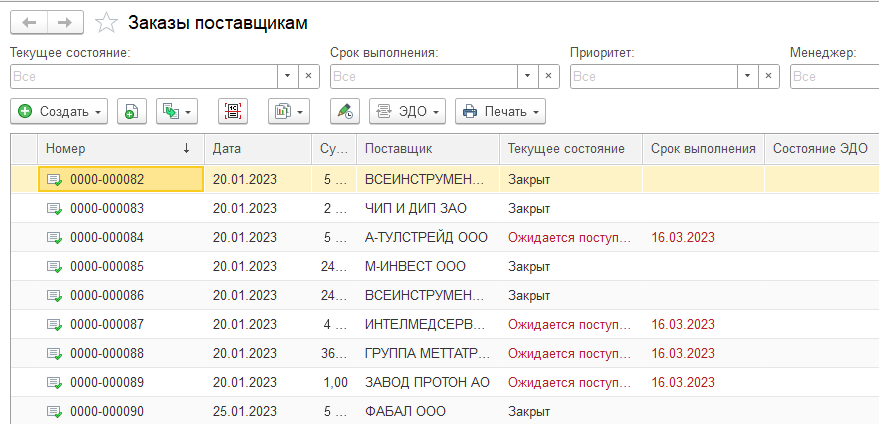Click the copy document icon with green plus
This screenshot has height=424, width=879.
coord(132,112)
